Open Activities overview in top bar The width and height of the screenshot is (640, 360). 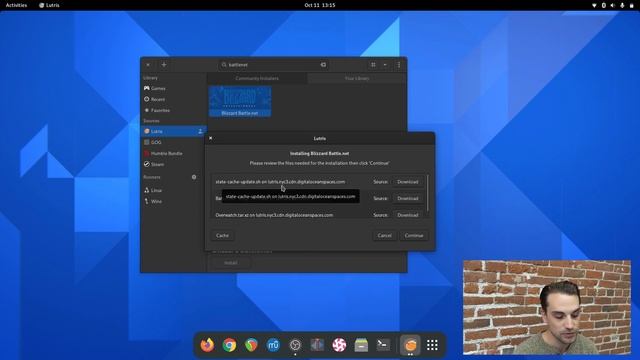16,5
